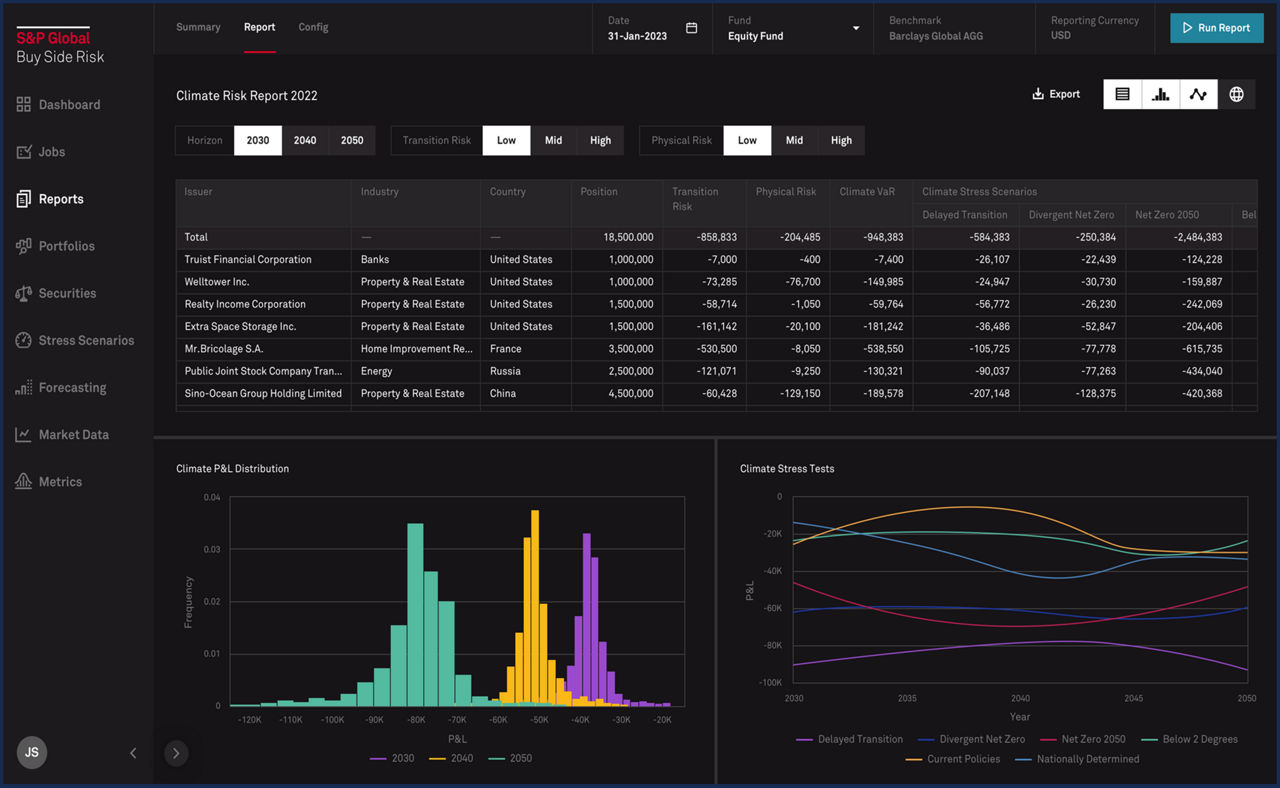Toggle Net Zero 2050 legend entry

[x=1082, y=739]
